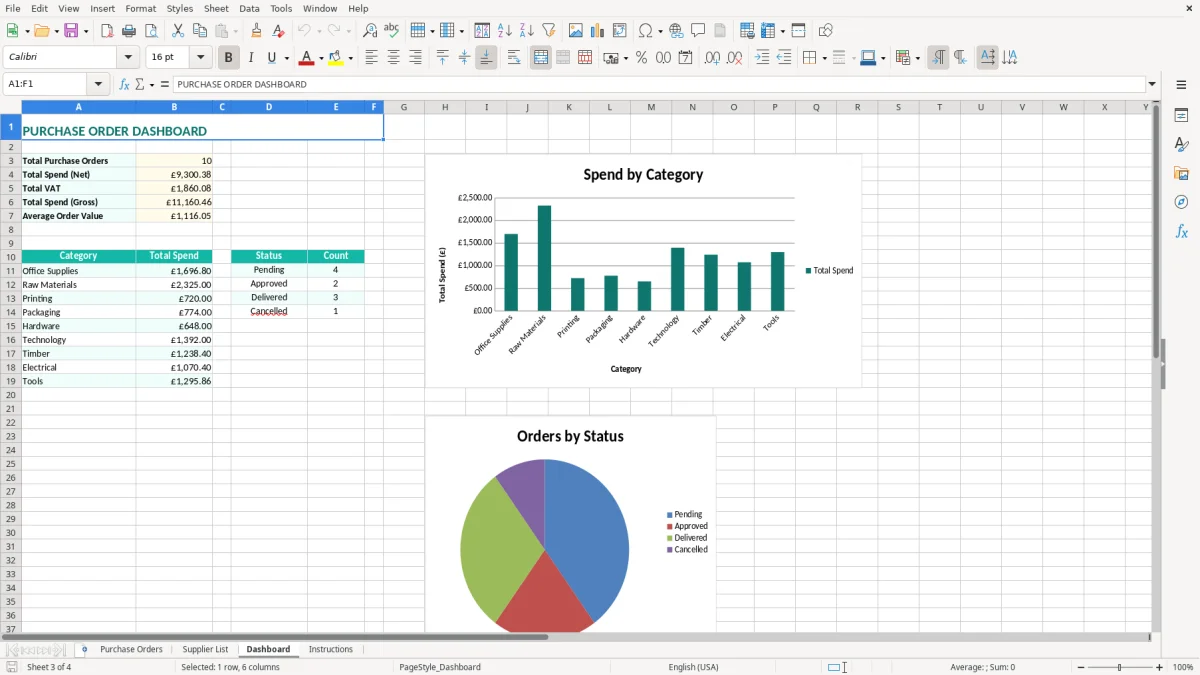Image resolution: width=1200 pixels, height=675 pixels.
Task: Click the AutoFilter funnel icon
Action: click(549, 31)
